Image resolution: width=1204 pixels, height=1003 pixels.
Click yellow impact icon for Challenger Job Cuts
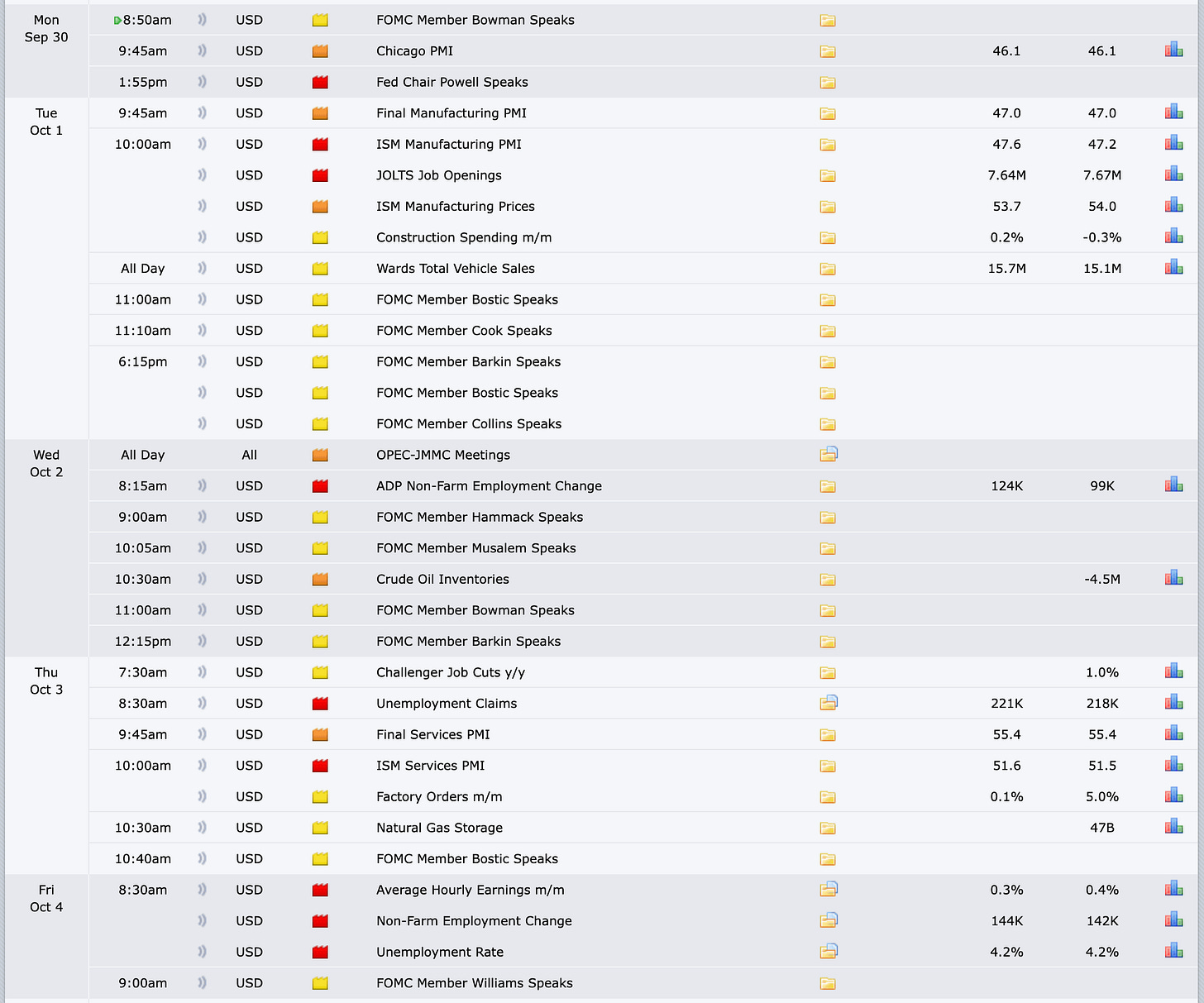pyautogui.click(x=320, y=672)
